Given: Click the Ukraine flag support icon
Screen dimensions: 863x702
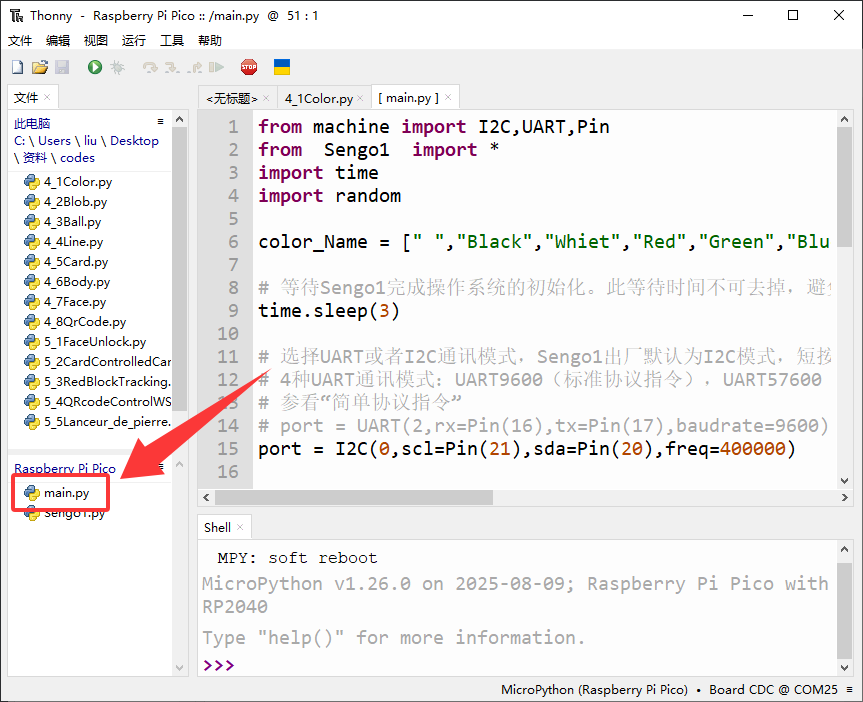Looking at the screenshot, I should (282, 67).
